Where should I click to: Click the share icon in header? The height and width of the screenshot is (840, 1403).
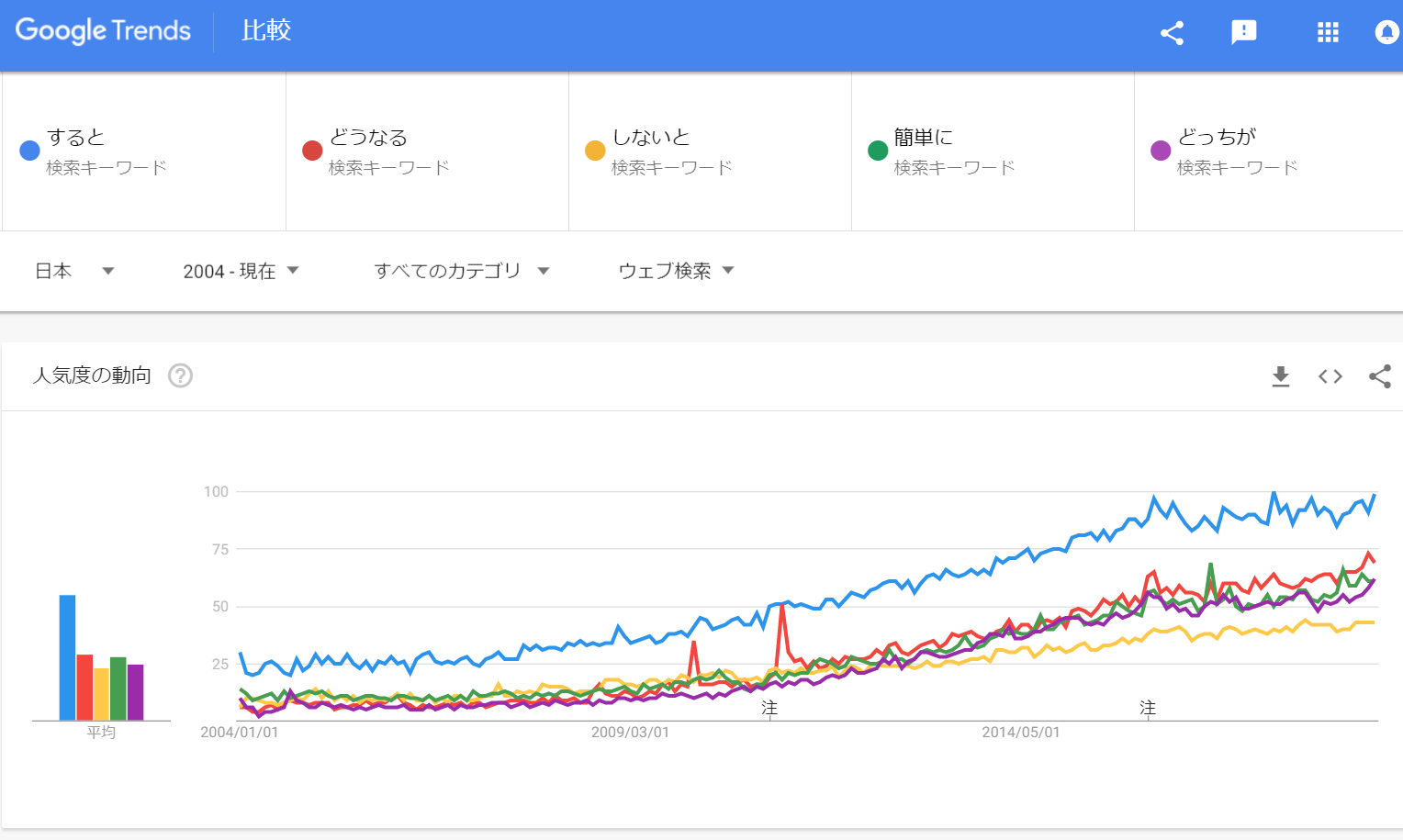pyautogui.click(x=1172, y=33)
